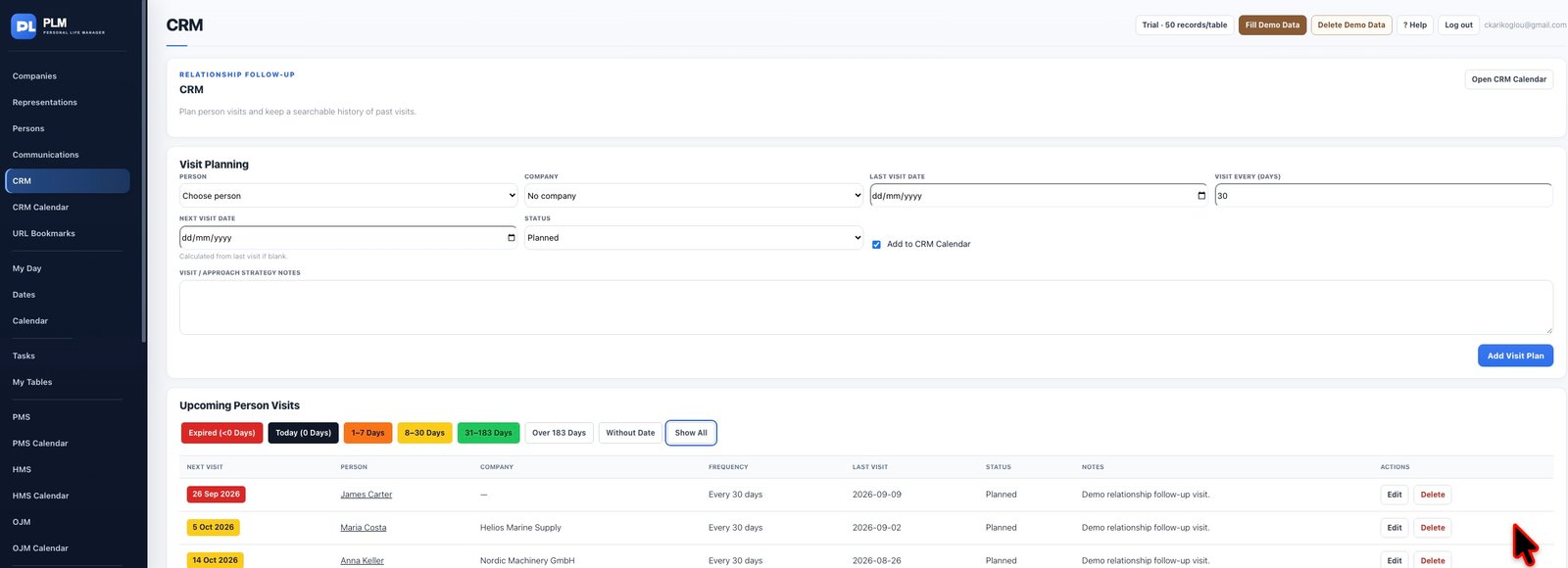Click Add Visit Plan button
The height and width of the screenshot is (568, 1568).
pos(1515,356)
